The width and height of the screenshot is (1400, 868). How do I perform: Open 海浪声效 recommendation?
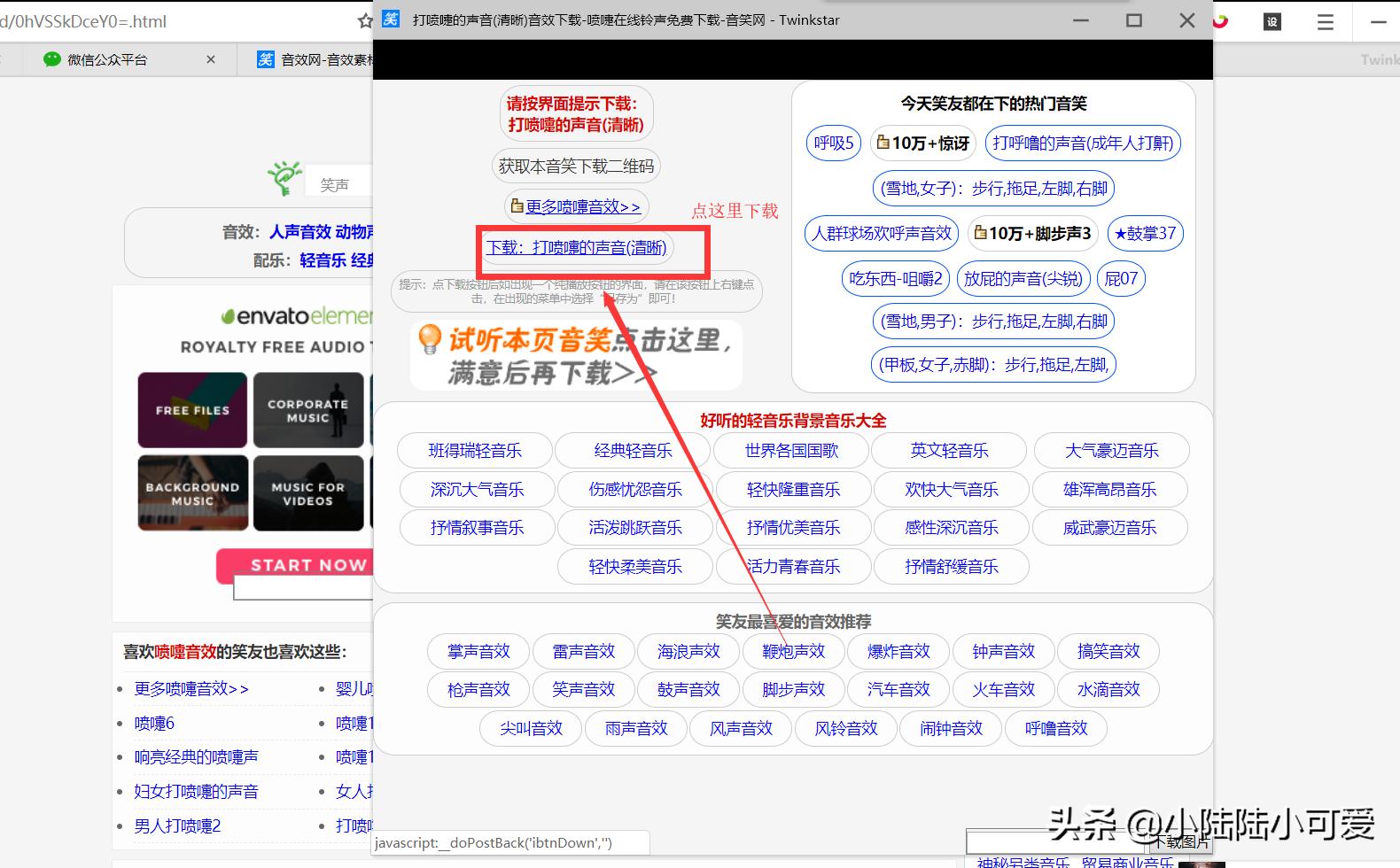(688, 652)
